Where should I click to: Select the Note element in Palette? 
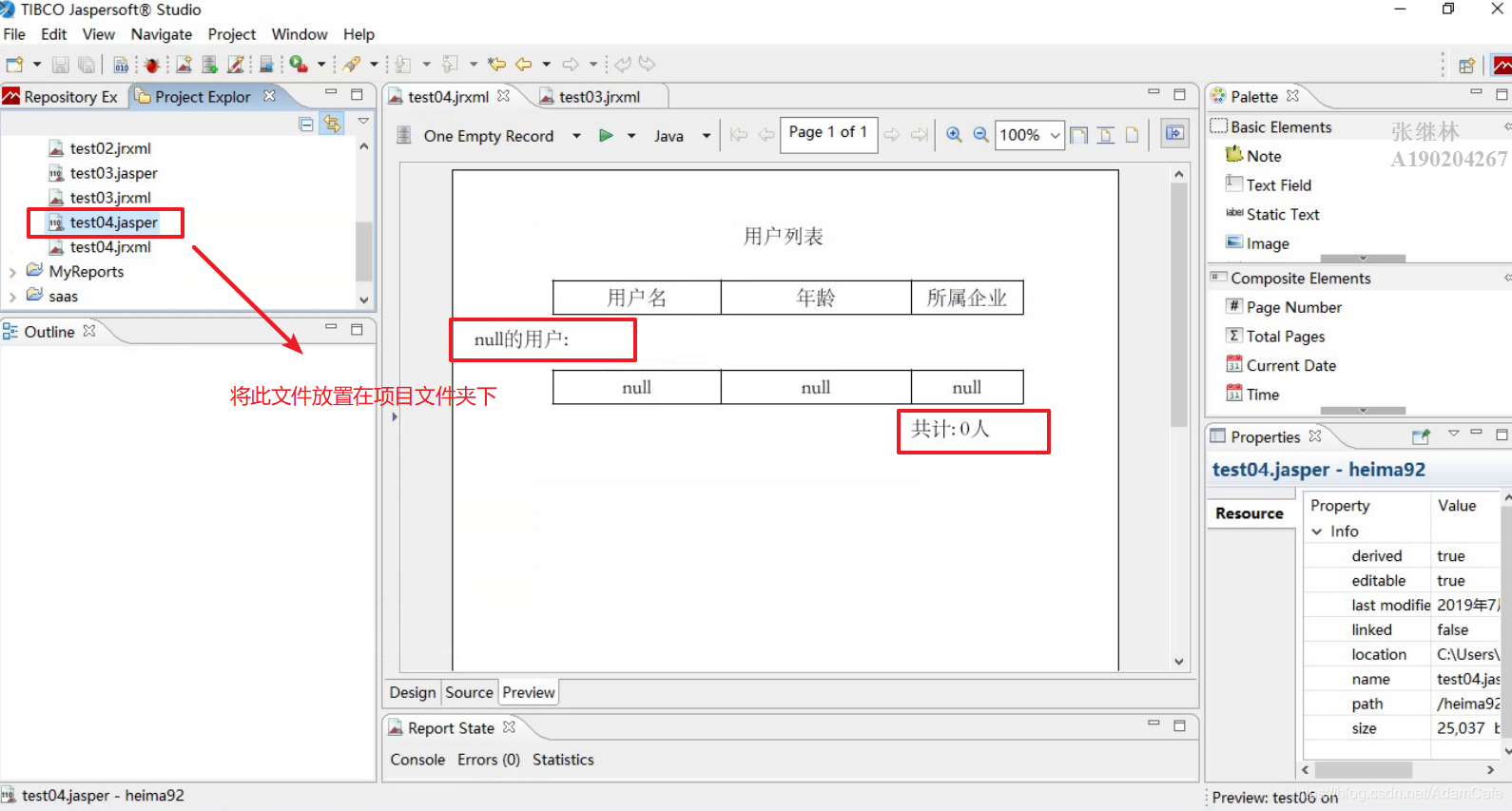[x=1253, y=156]
